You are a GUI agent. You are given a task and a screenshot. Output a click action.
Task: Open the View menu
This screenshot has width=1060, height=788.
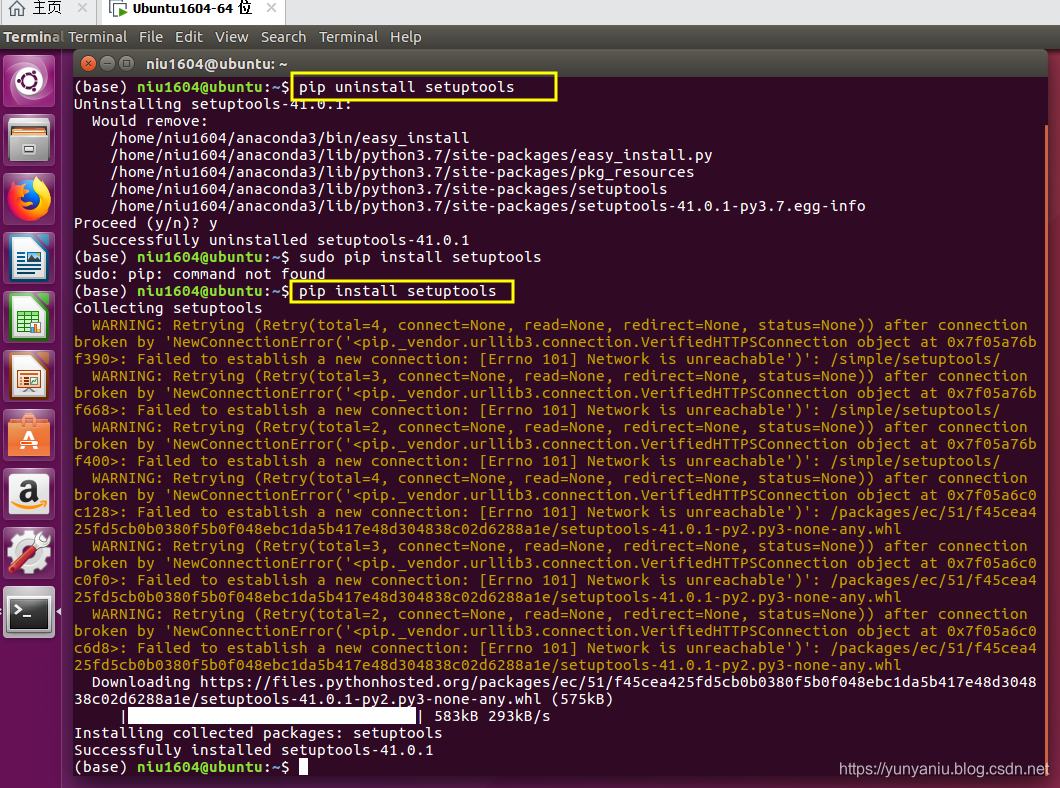[x=231, y=37]
